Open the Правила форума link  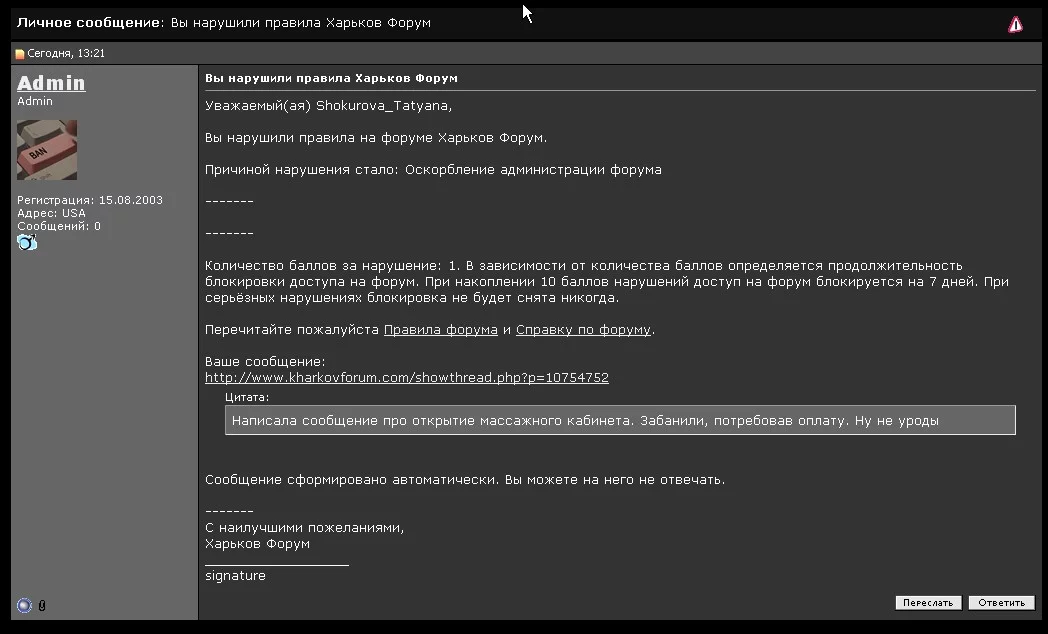pos(440,330)
